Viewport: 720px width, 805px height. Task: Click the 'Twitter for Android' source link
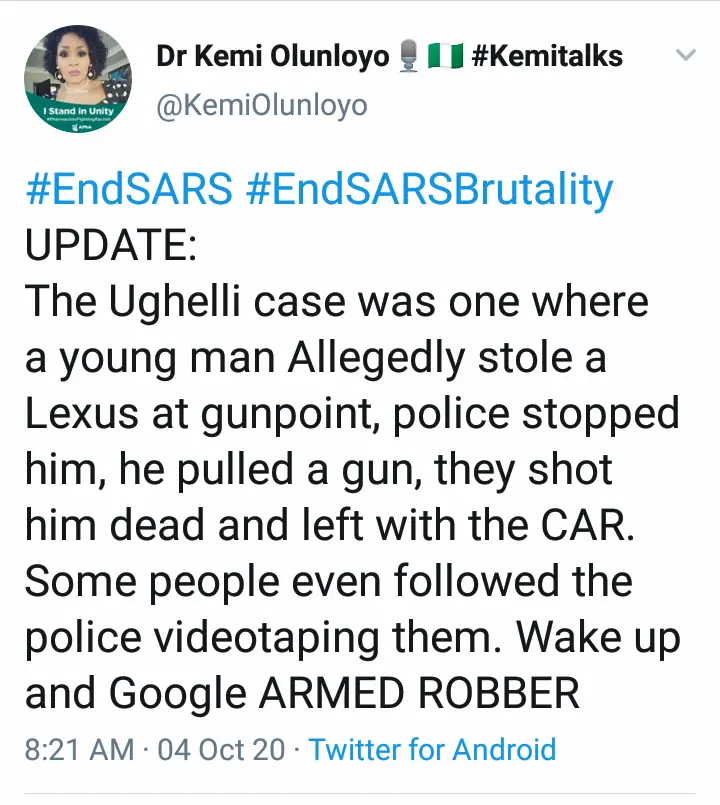(432, 749)
